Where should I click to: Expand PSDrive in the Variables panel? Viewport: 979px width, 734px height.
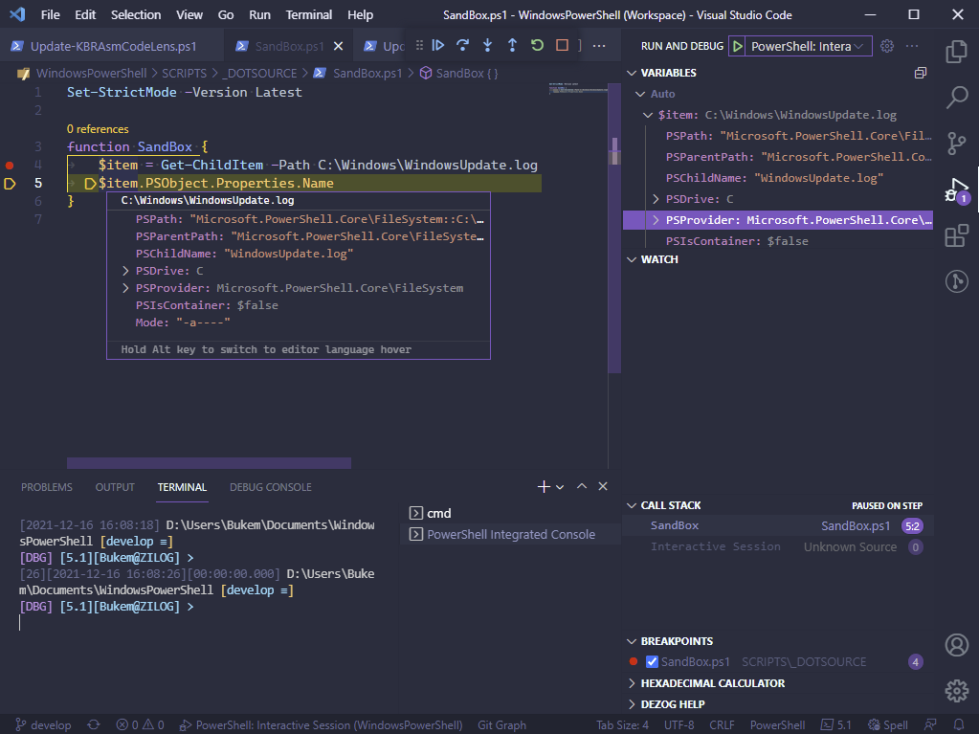coord(656,199)
